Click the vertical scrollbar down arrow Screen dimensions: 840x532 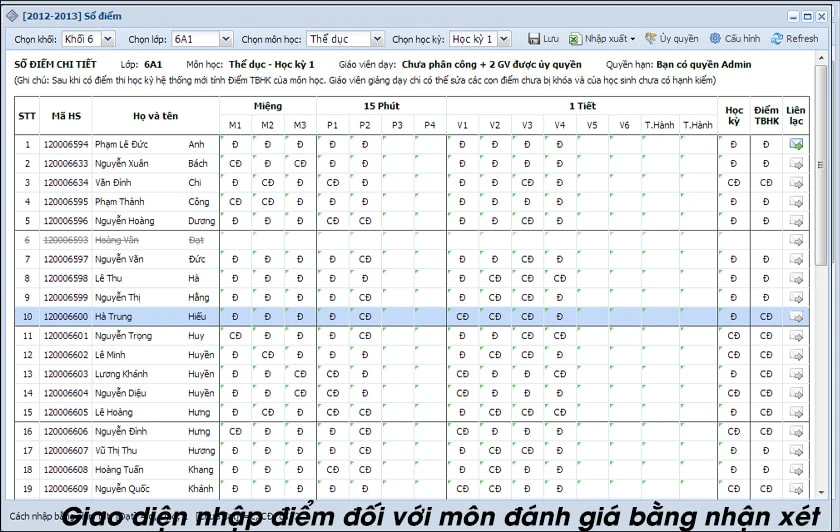click(821, 493)
